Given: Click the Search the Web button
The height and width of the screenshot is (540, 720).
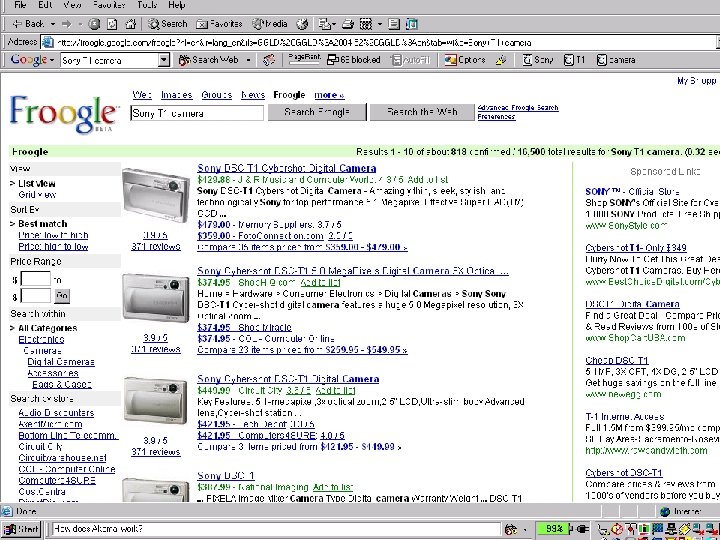Looking at the screenshot, I should 422,112.
